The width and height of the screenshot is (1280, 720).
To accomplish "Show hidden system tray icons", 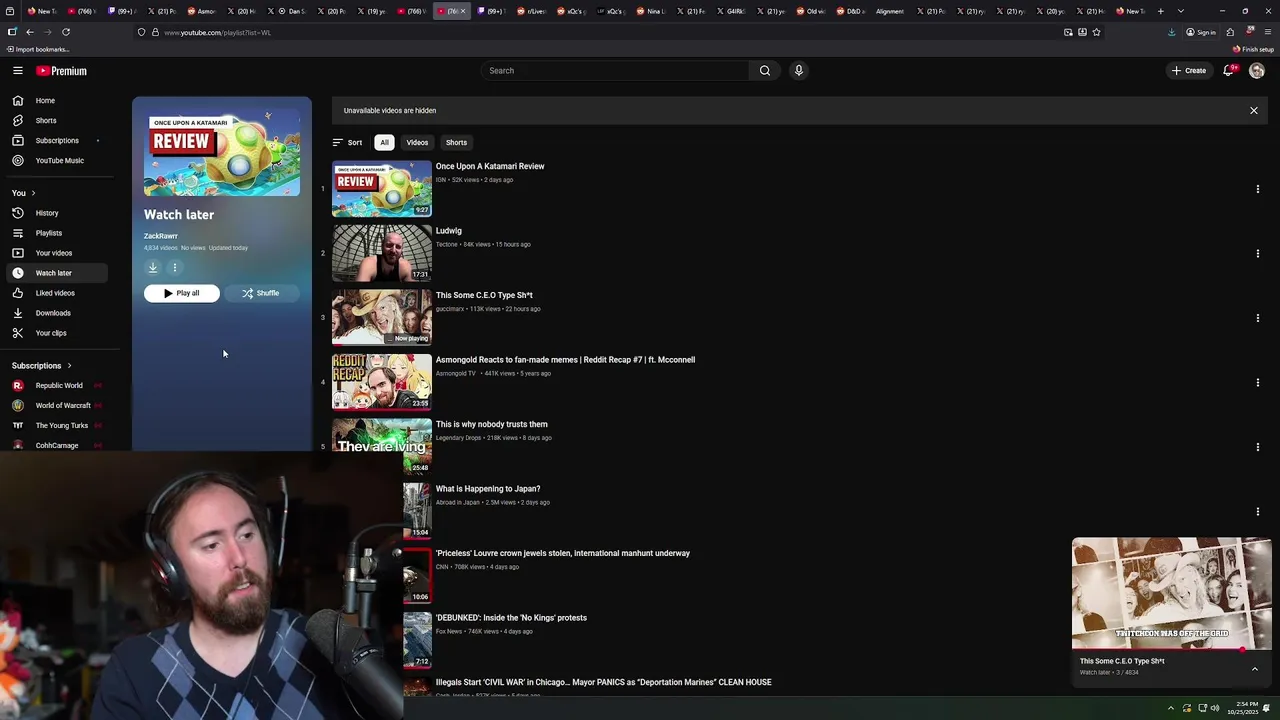I will tap(1171, 708).
